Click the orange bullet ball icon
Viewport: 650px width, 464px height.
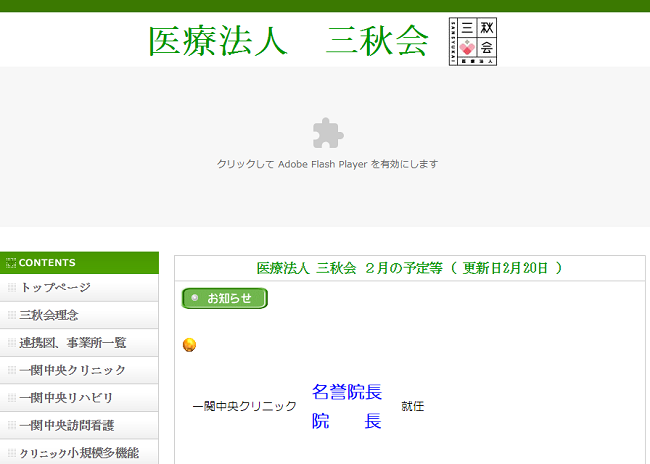tap(189, 345)
